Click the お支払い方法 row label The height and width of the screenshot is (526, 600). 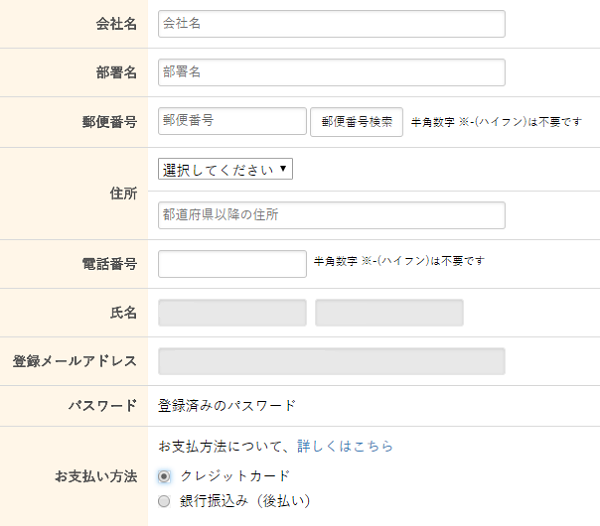click(96, 476)
